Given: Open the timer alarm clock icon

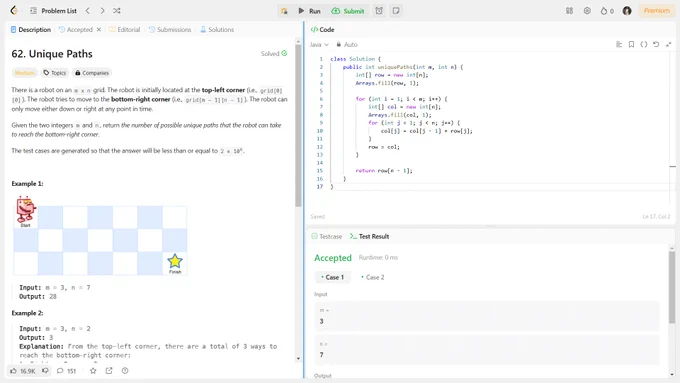Looking at the screenshot, I should pyautogui.click(x=379, y=11).
